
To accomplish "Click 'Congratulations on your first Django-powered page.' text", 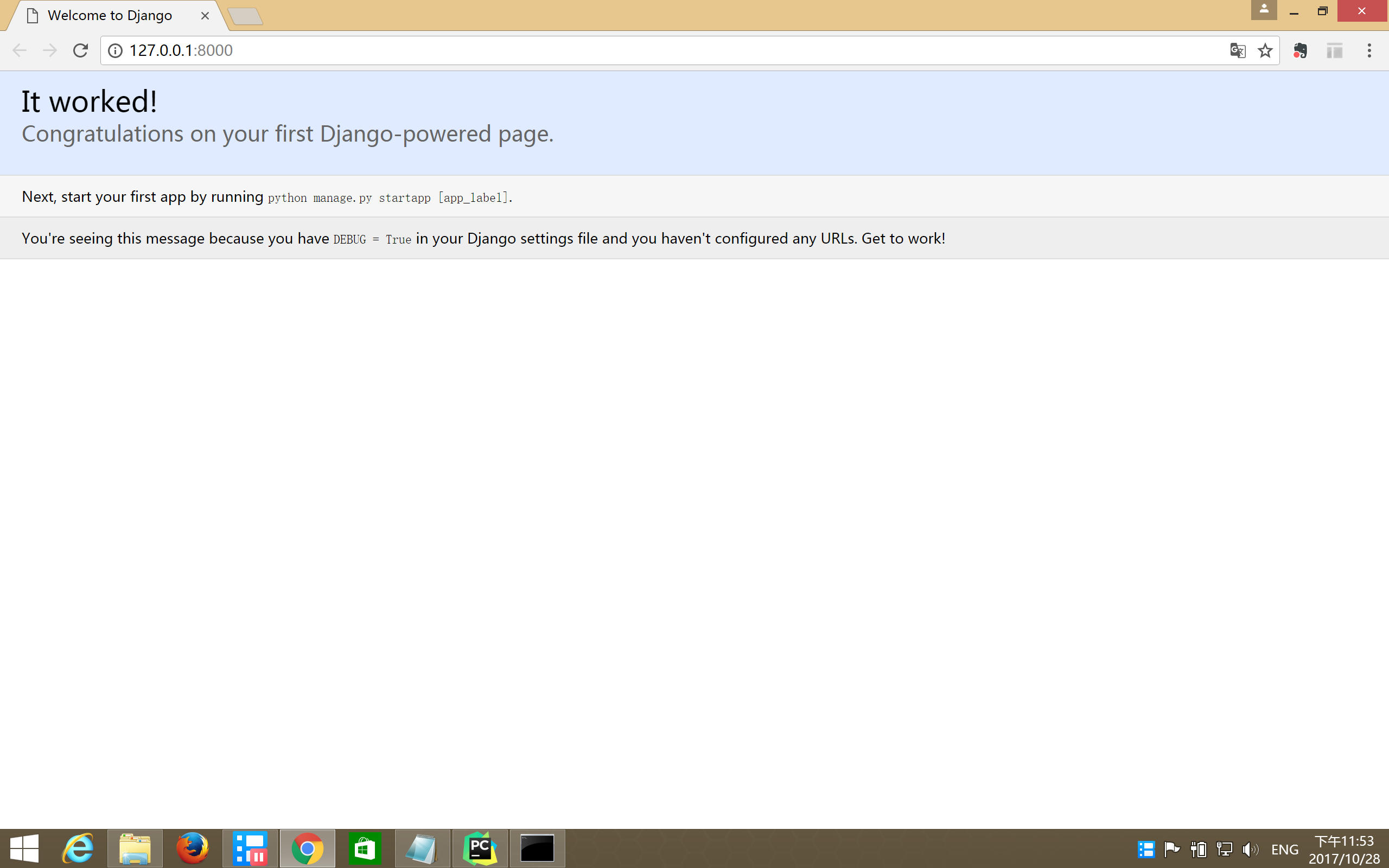I will (x=288, y=134).
